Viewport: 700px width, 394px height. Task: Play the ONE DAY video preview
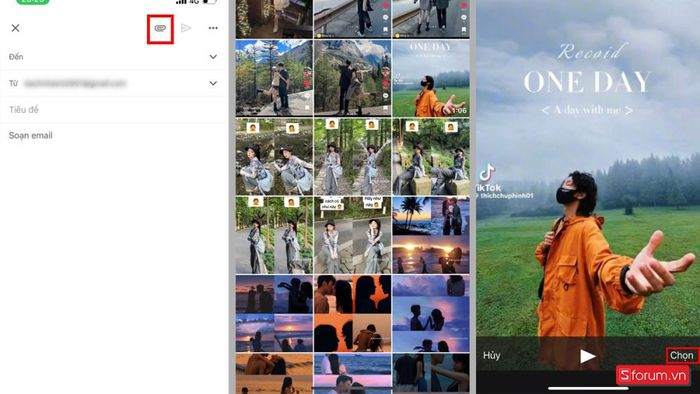point(587,356)
